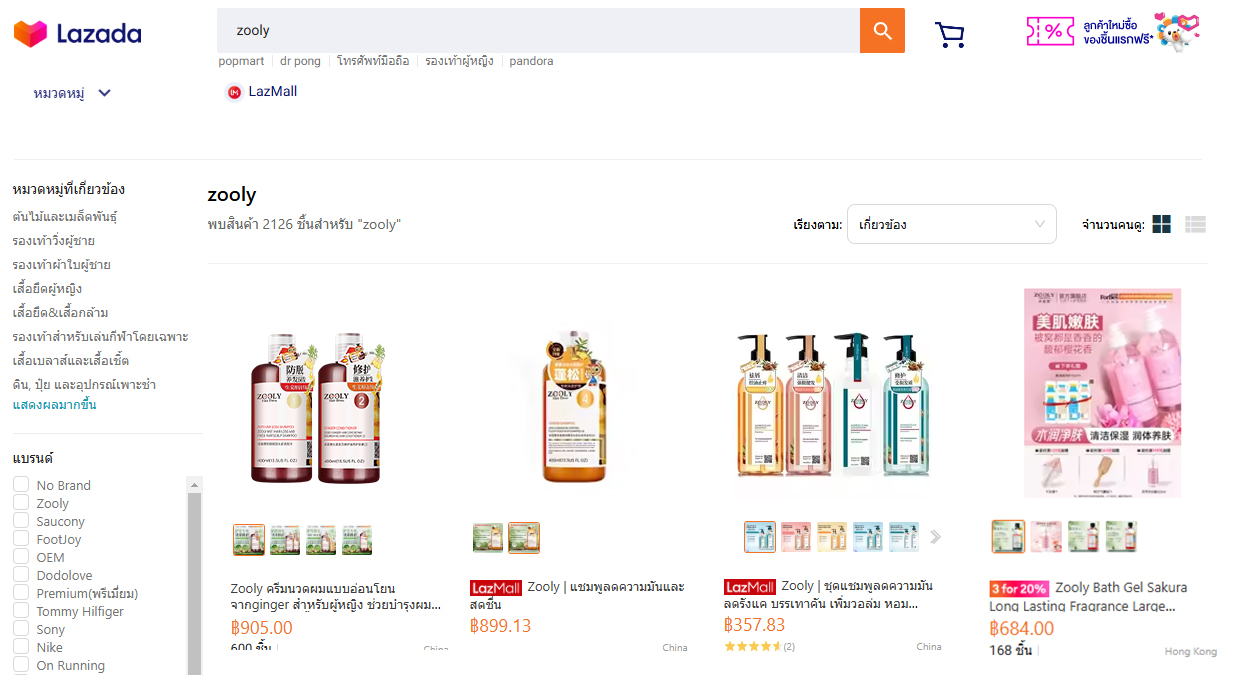Switch to list view layout
The width and height of the screenshot is (1245, 675).
coord(1195,225)
